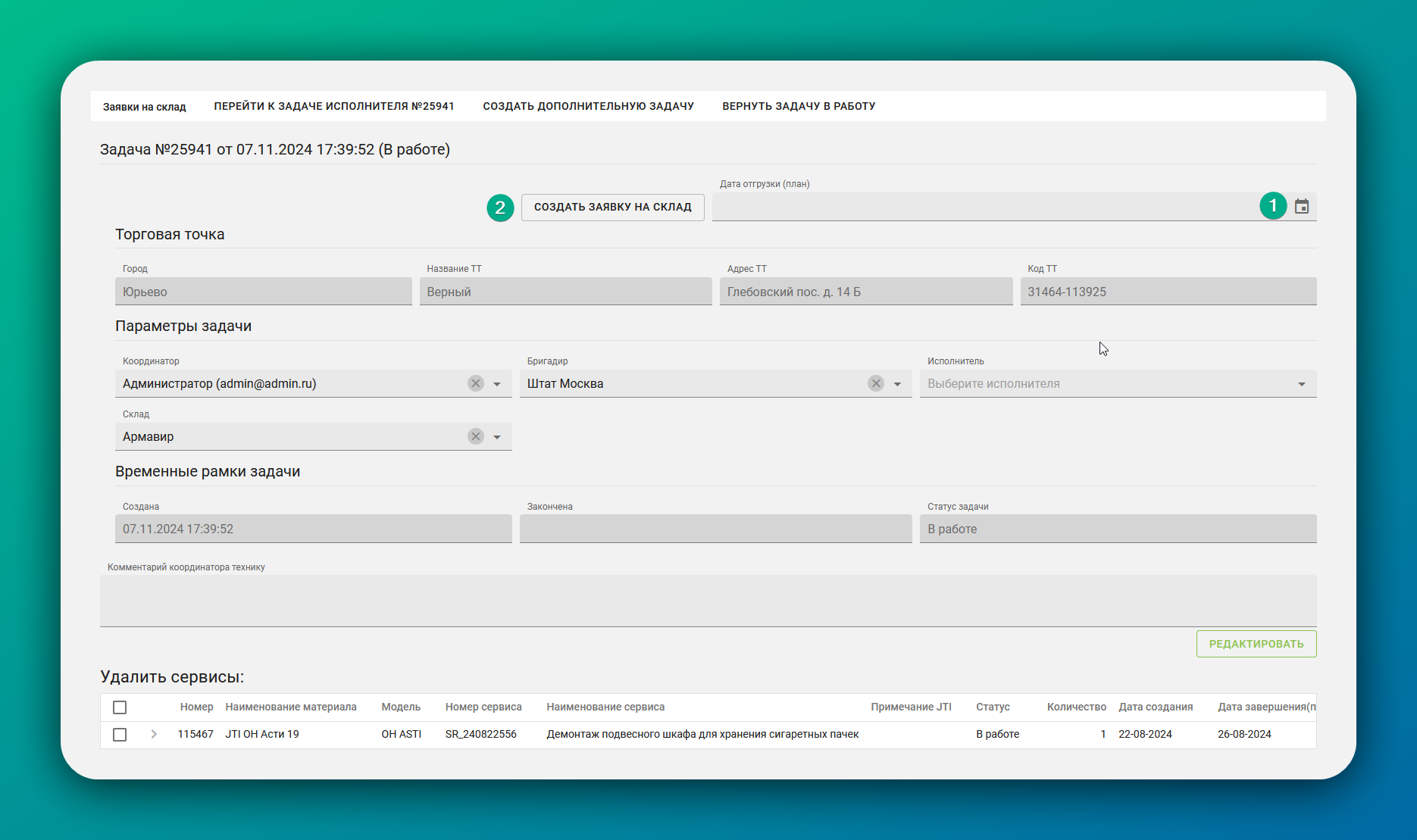Click the Код ТТ field 31464-113925

tap(1168, 292)
